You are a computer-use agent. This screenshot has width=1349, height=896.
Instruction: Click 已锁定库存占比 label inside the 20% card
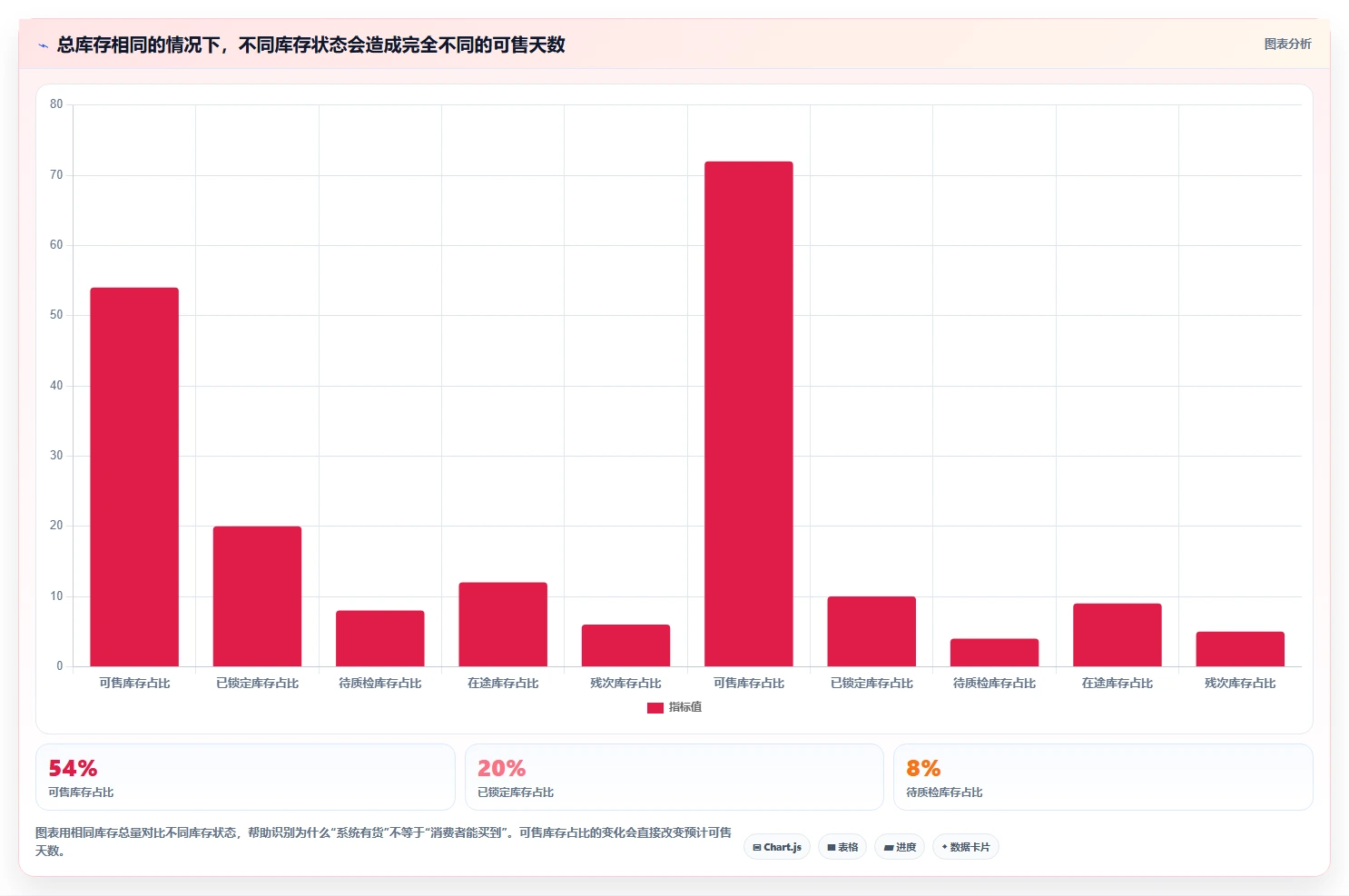[516, 793]
